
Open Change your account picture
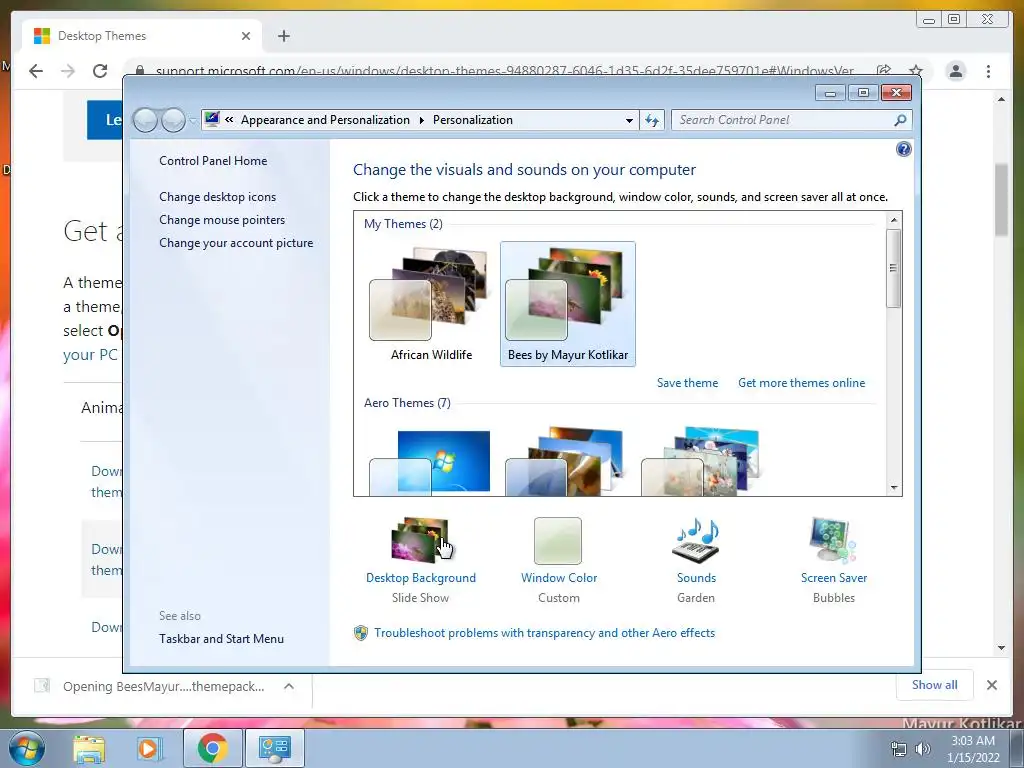coord(236,243)
